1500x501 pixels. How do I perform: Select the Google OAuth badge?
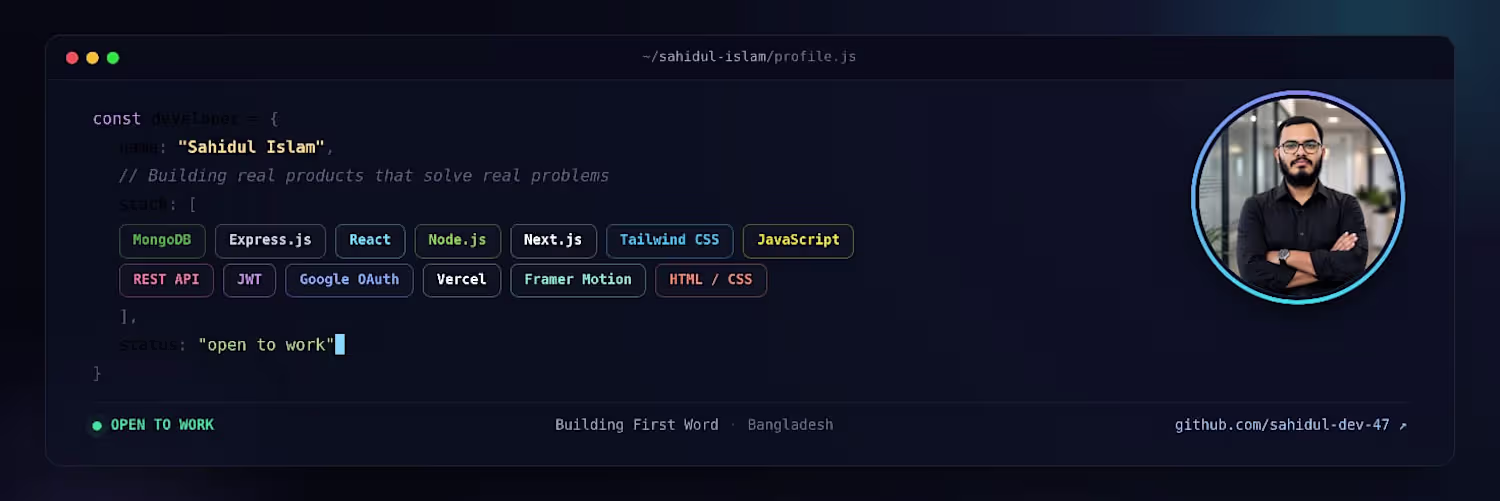pyautogui.click(x=349, y=280)
